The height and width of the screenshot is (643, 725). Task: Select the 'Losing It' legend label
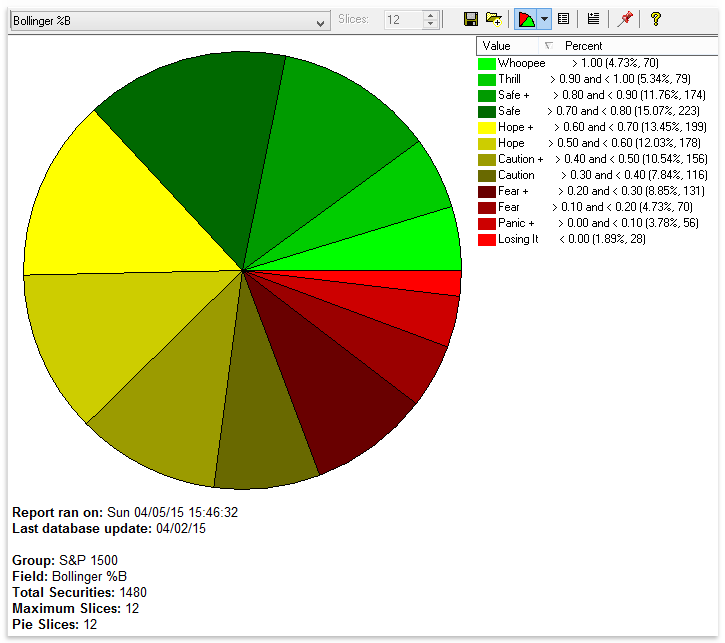[518, 239]
